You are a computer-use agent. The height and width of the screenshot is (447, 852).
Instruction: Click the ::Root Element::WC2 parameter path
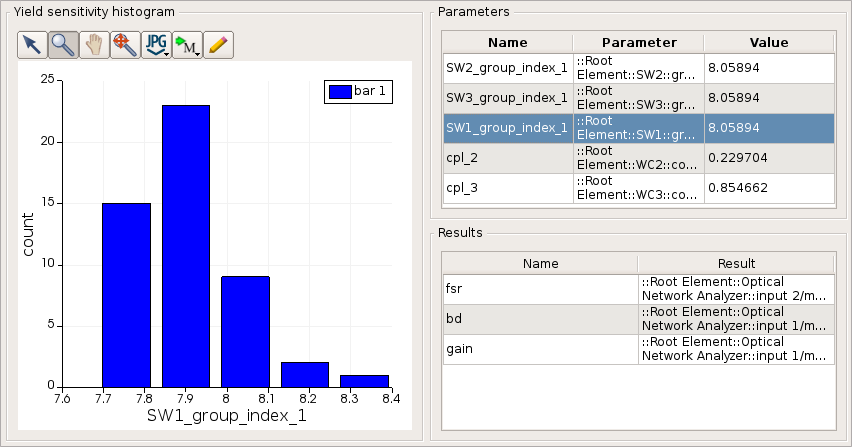tap(636, 158)
